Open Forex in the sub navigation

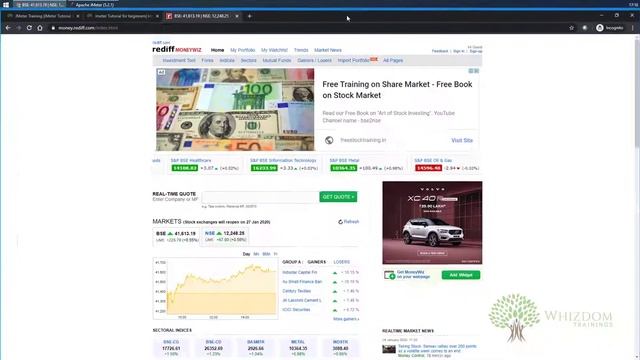[x=207, y=60]
